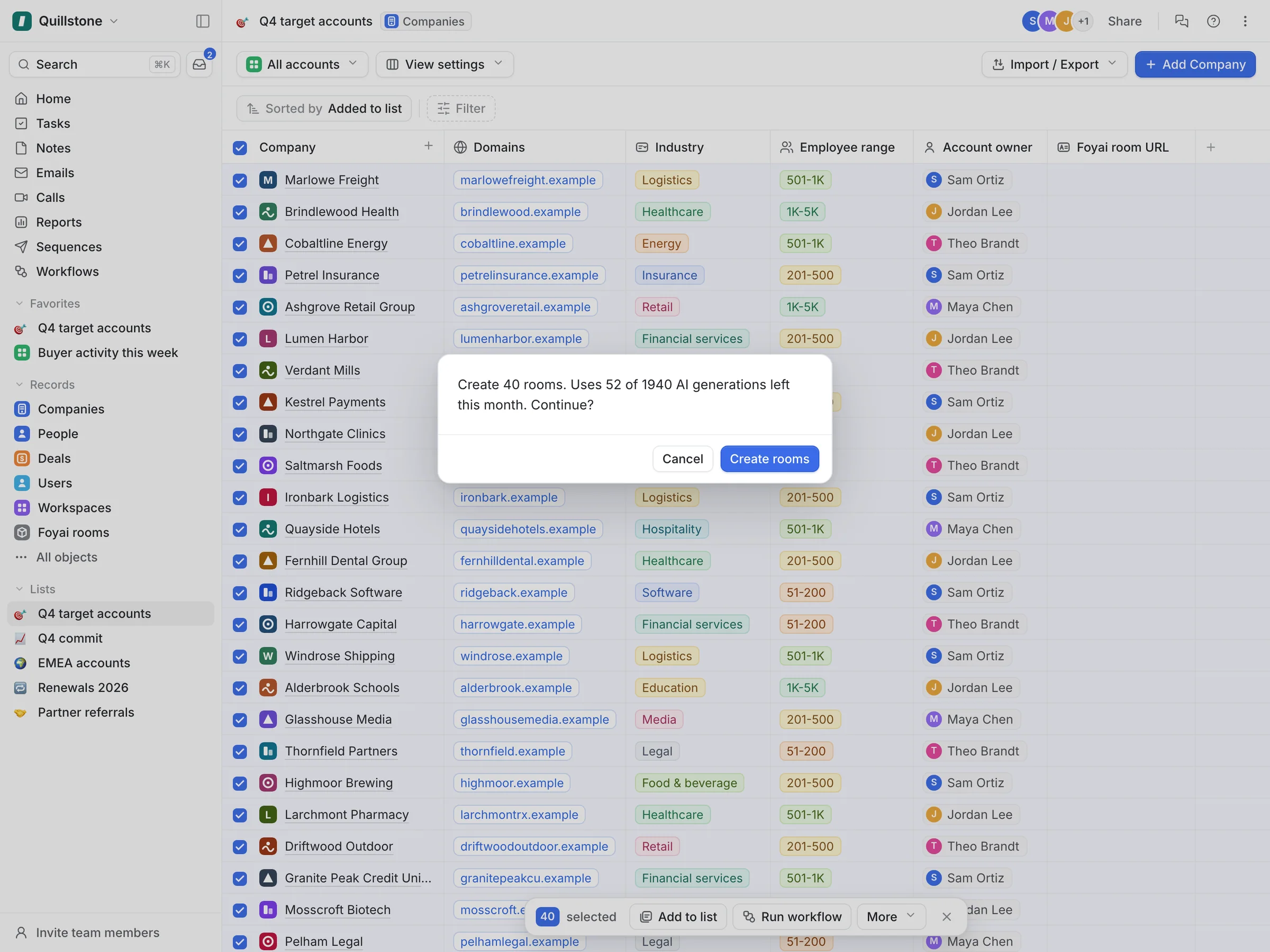Click the plus icon beside the Company header
Viewport: 1270px width, 952px height.
[x=428, y=146]
